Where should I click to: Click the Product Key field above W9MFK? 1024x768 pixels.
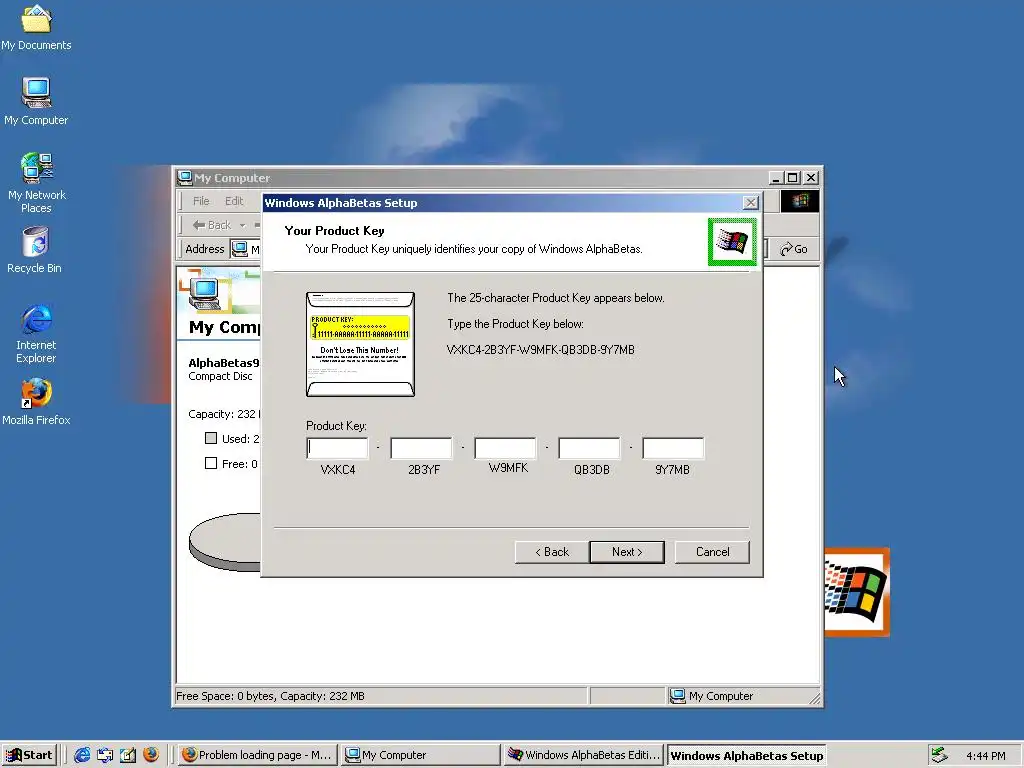[505, 448]
